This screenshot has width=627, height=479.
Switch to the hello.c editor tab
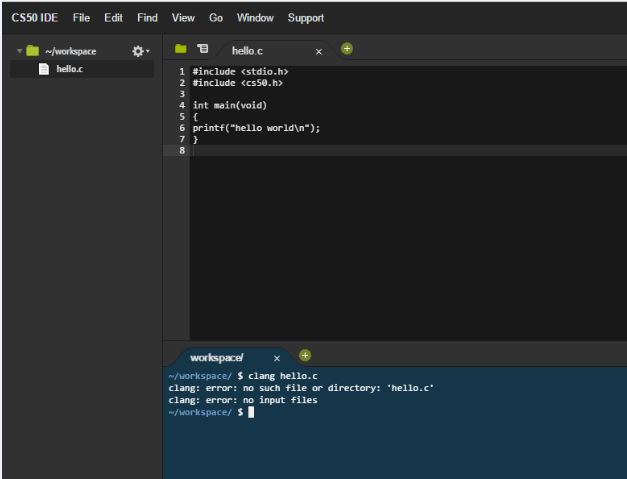[247, 51]
